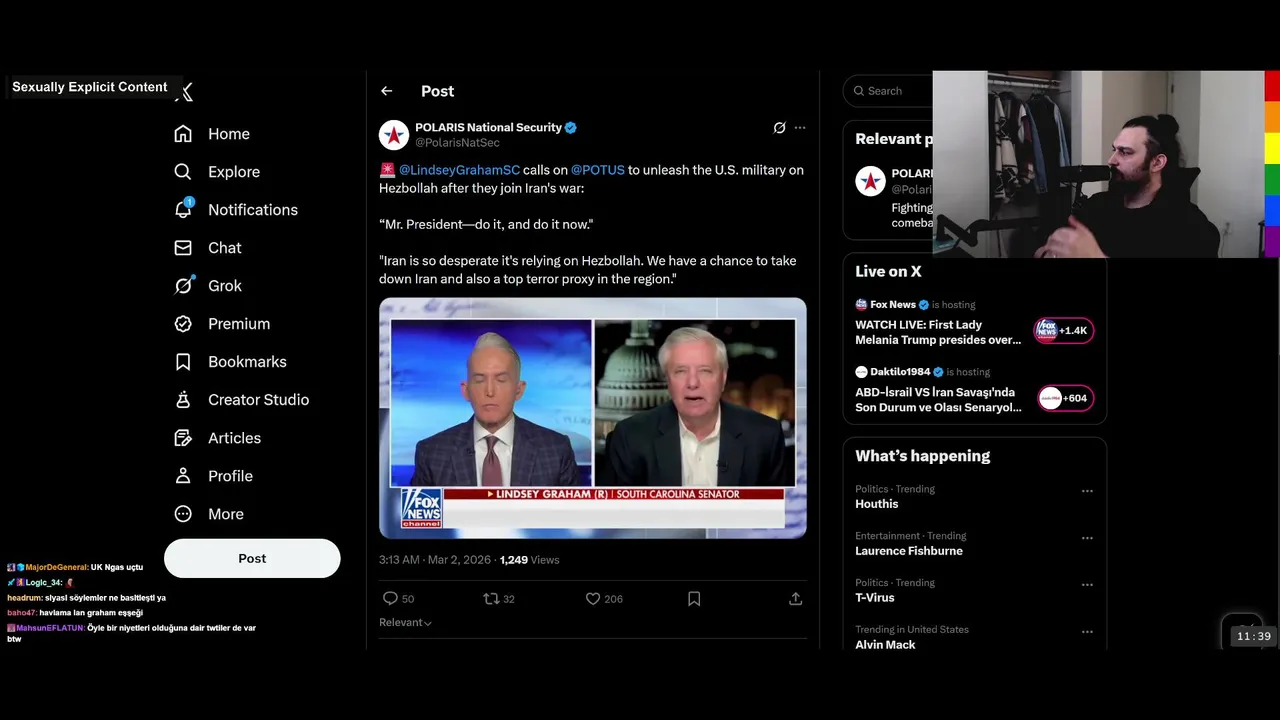Go back using the arrow beside Post

(x=387, y=91)
